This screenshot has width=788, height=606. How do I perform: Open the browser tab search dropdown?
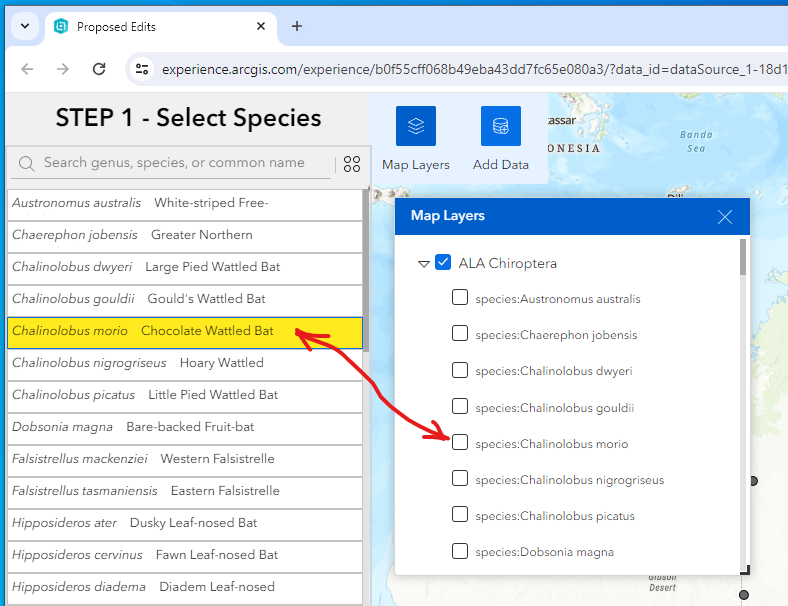click(x=24, y=26)
